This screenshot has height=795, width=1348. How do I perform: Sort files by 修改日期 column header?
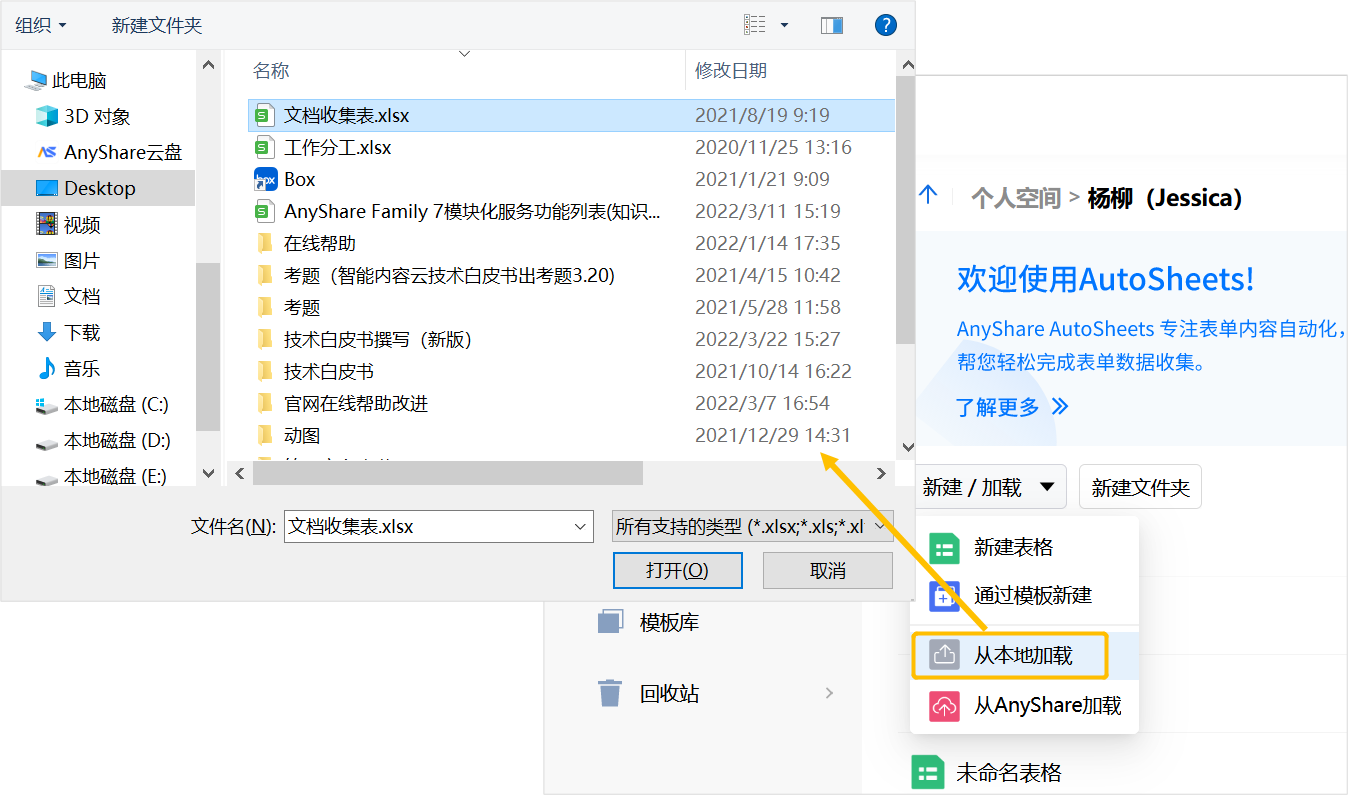coord(731,70)
